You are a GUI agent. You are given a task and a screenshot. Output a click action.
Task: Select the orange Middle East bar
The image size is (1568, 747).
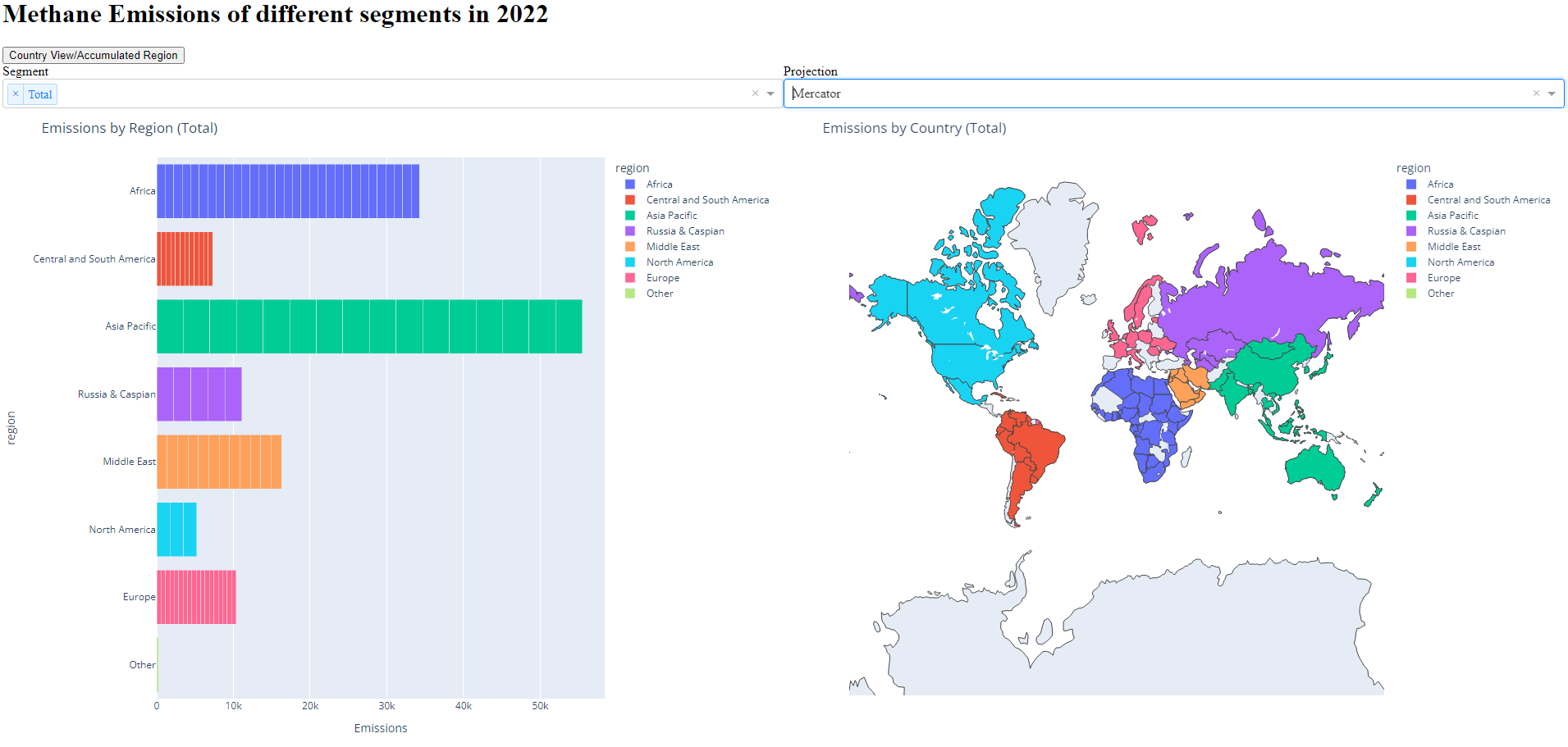click(219, 462)
